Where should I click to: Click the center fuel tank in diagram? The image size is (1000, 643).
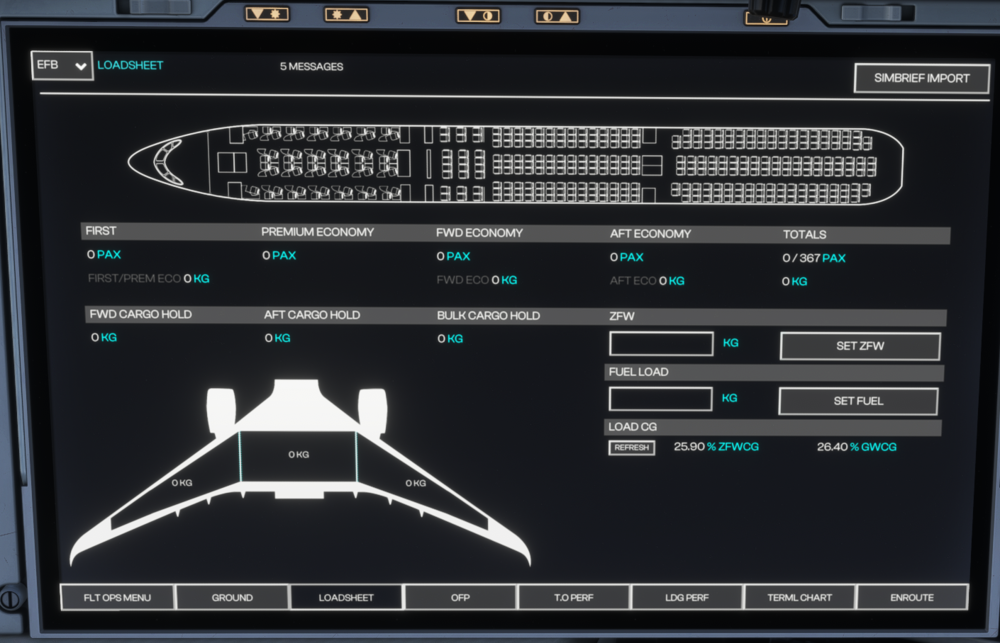(x=298, y=455)
